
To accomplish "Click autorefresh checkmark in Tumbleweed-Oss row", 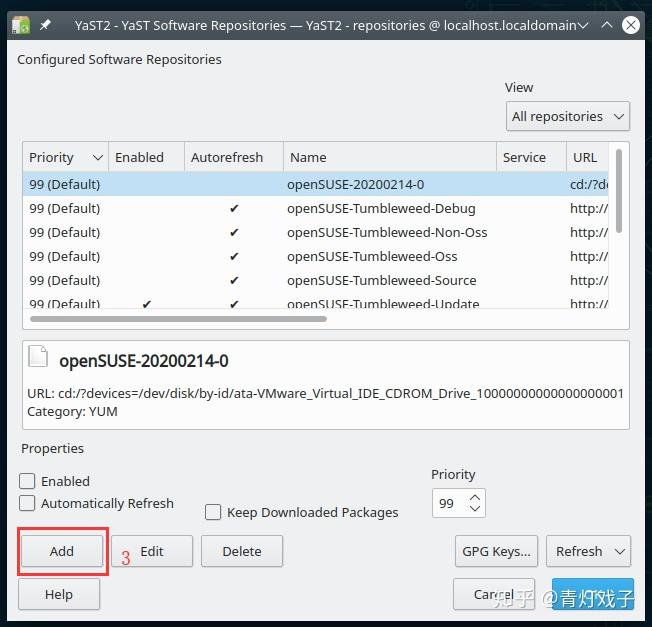I will pos(234,256).
